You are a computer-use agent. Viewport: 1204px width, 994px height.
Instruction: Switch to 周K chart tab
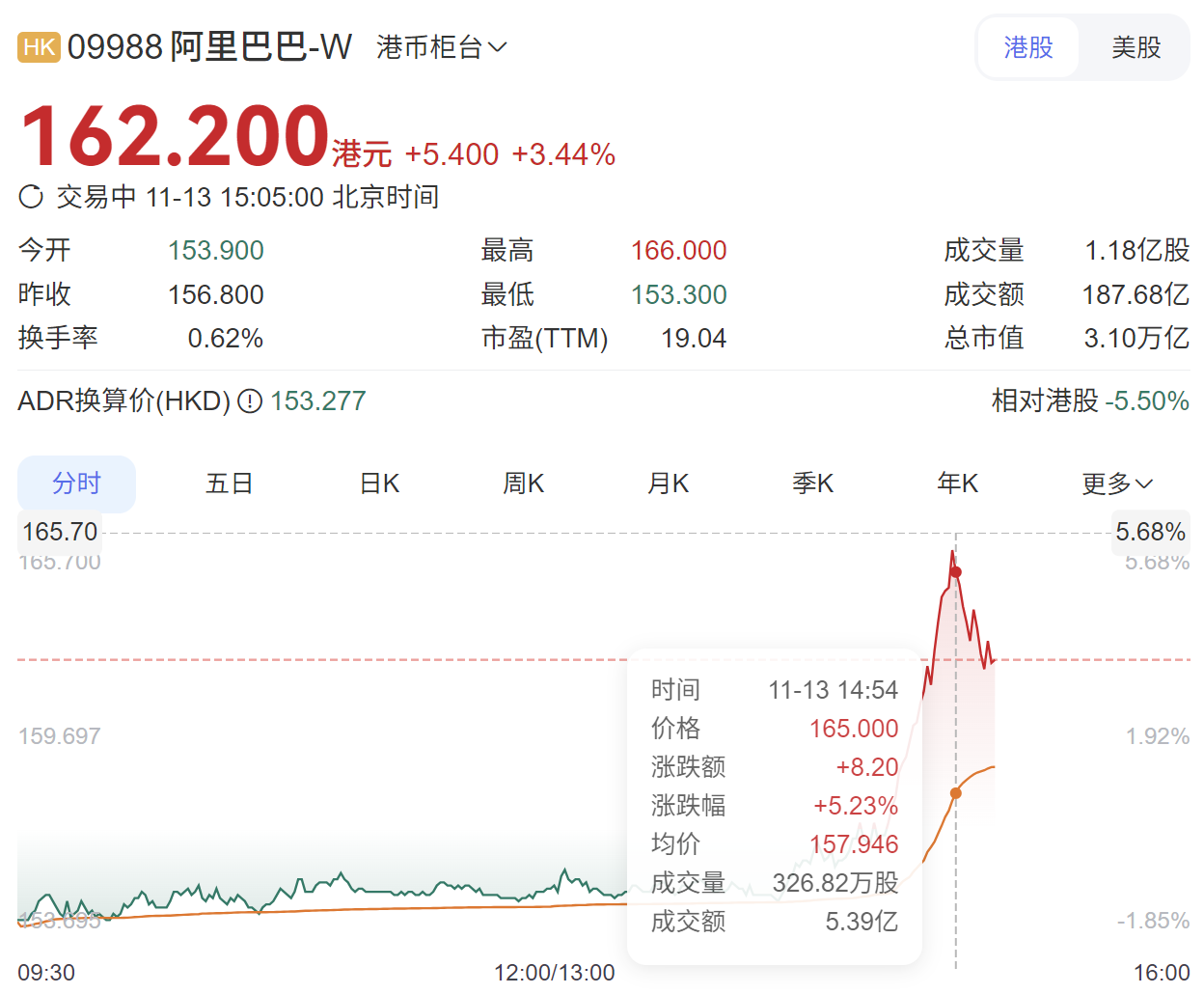click(524, 483)
